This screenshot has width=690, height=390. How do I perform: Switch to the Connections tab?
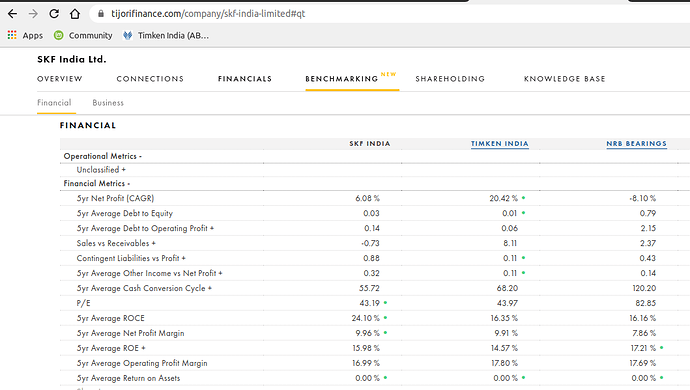click(150, 79)
